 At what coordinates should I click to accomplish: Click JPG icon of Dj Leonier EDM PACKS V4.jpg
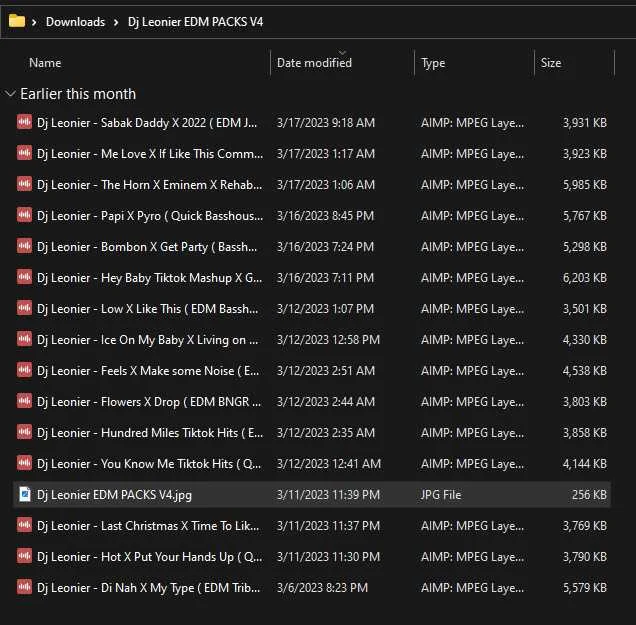[25, 494]
